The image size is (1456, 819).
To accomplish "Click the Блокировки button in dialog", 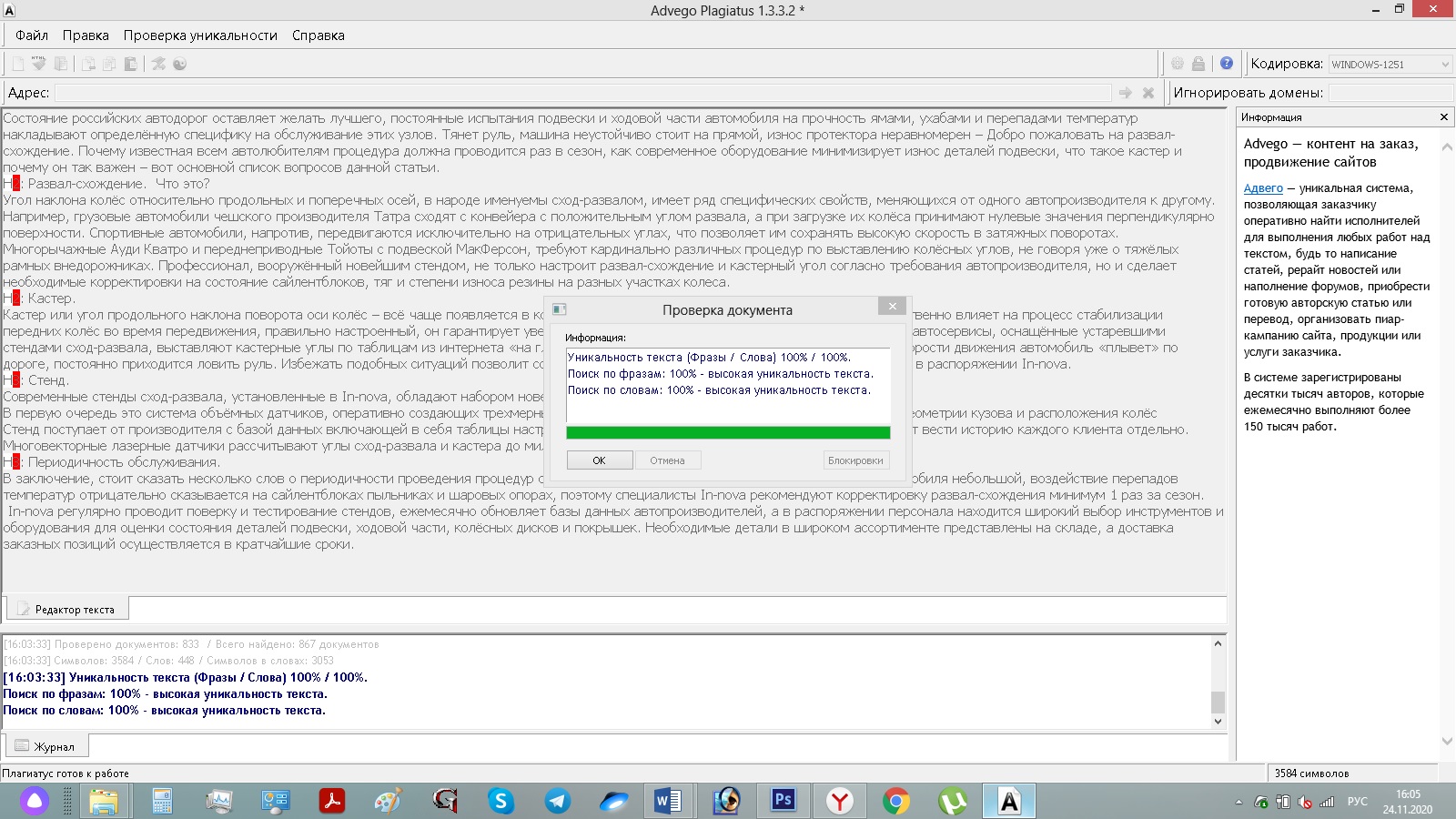I will pos(855,460).
